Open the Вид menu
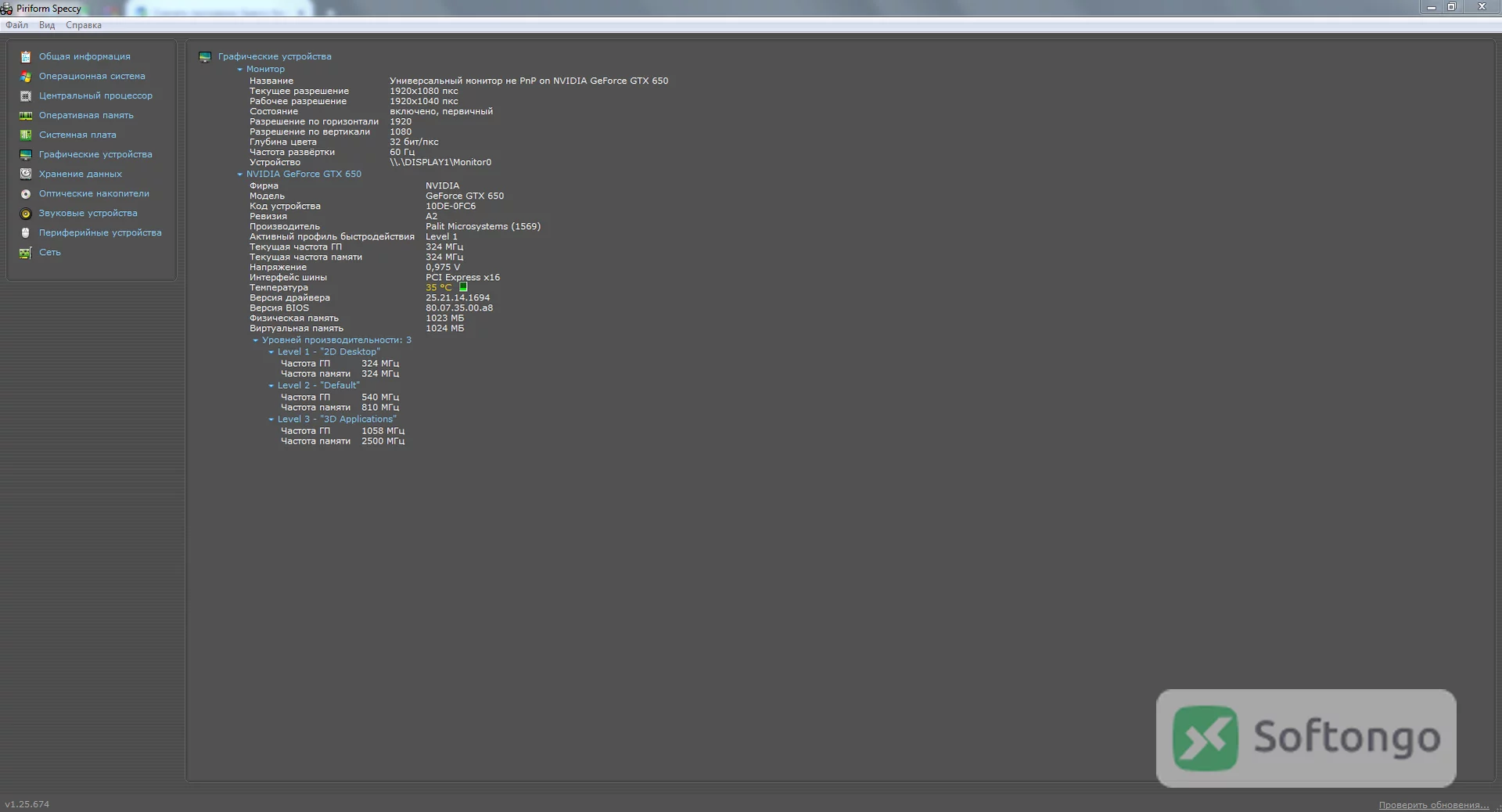 47,25
